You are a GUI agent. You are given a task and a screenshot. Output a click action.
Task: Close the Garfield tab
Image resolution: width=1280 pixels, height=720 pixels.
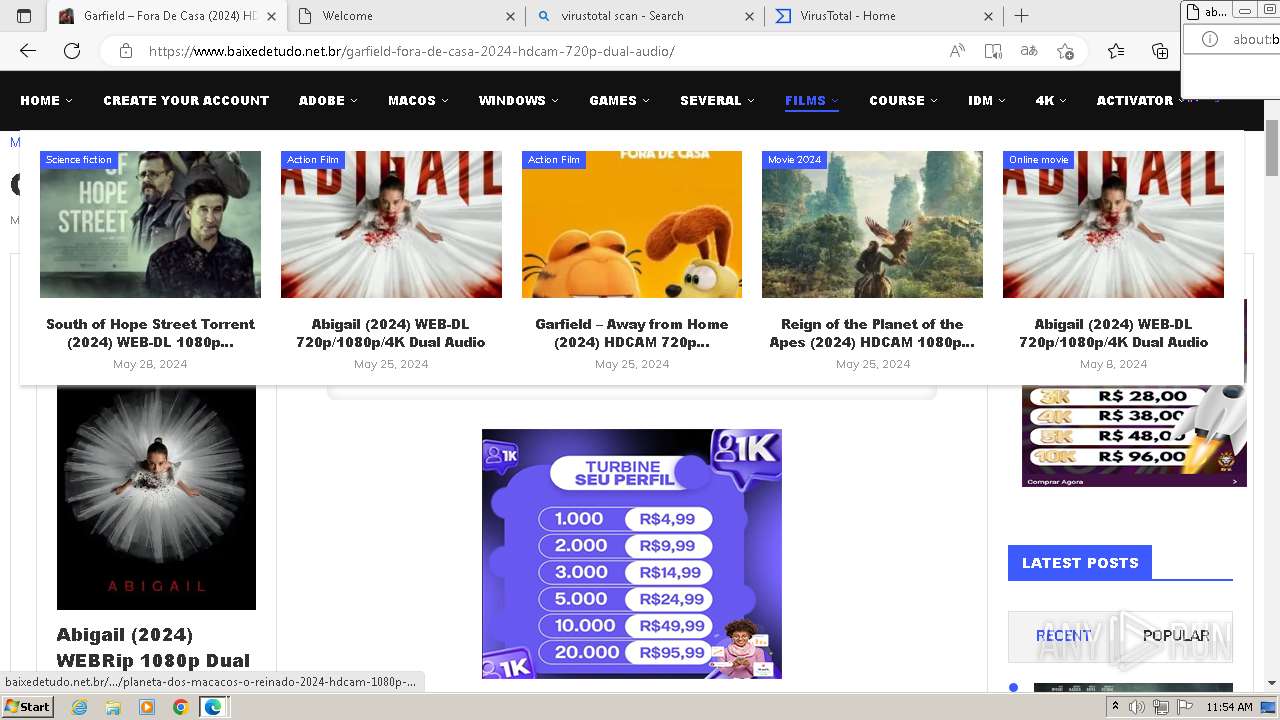[x=271, y=16]
